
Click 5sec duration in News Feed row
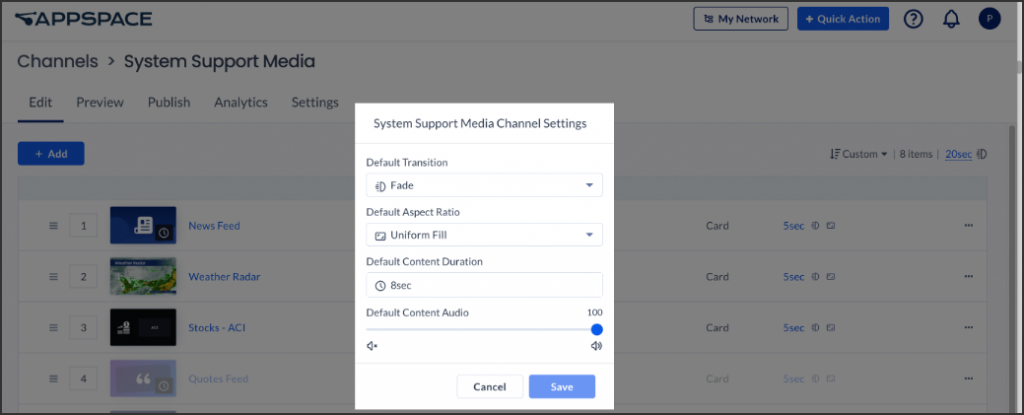coord(793,225)
